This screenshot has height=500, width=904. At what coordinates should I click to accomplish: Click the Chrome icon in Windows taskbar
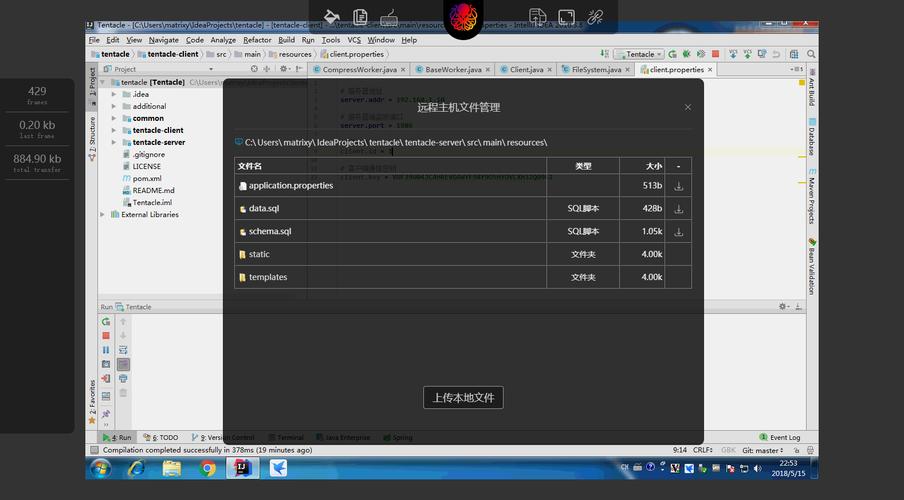click(x=208, y=468)
